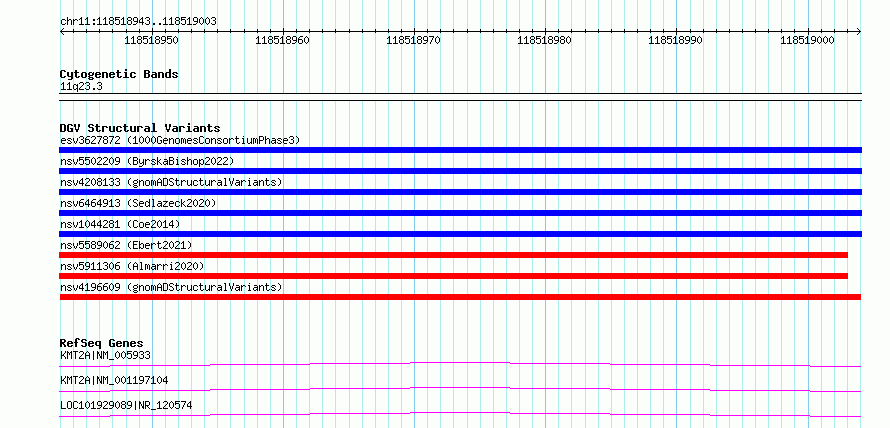This screenshot has width=890, height=428.
Task: Open variant label nsv6464913 (Sedlazeck2020)
Action: pyautogui.click(x=138, y=203)
